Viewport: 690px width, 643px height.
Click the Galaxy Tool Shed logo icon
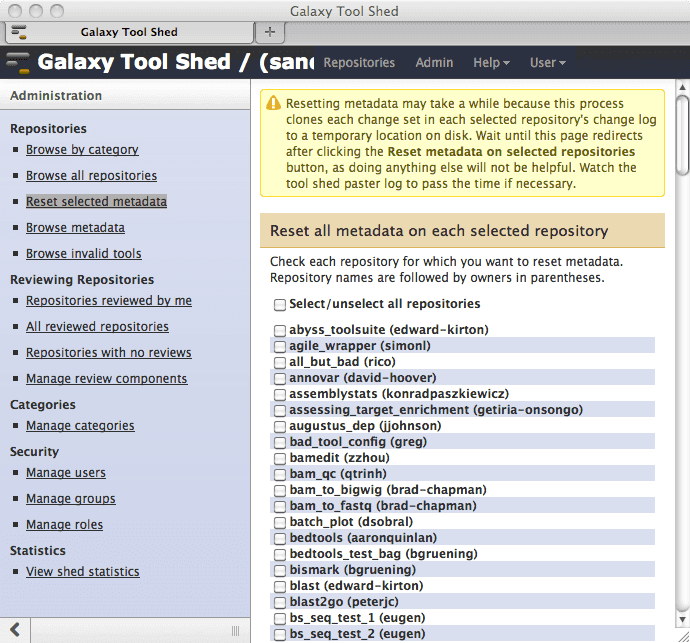click(x=18, y=62)
